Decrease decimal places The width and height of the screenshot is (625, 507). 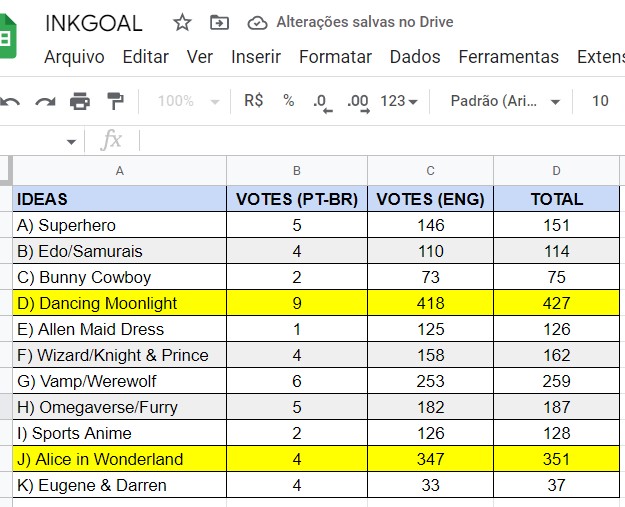[x=323, y=103]
